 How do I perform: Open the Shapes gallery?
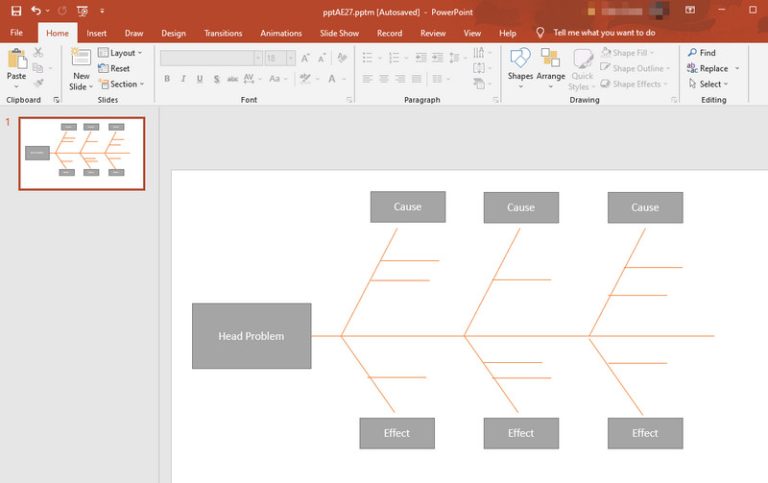520,67
